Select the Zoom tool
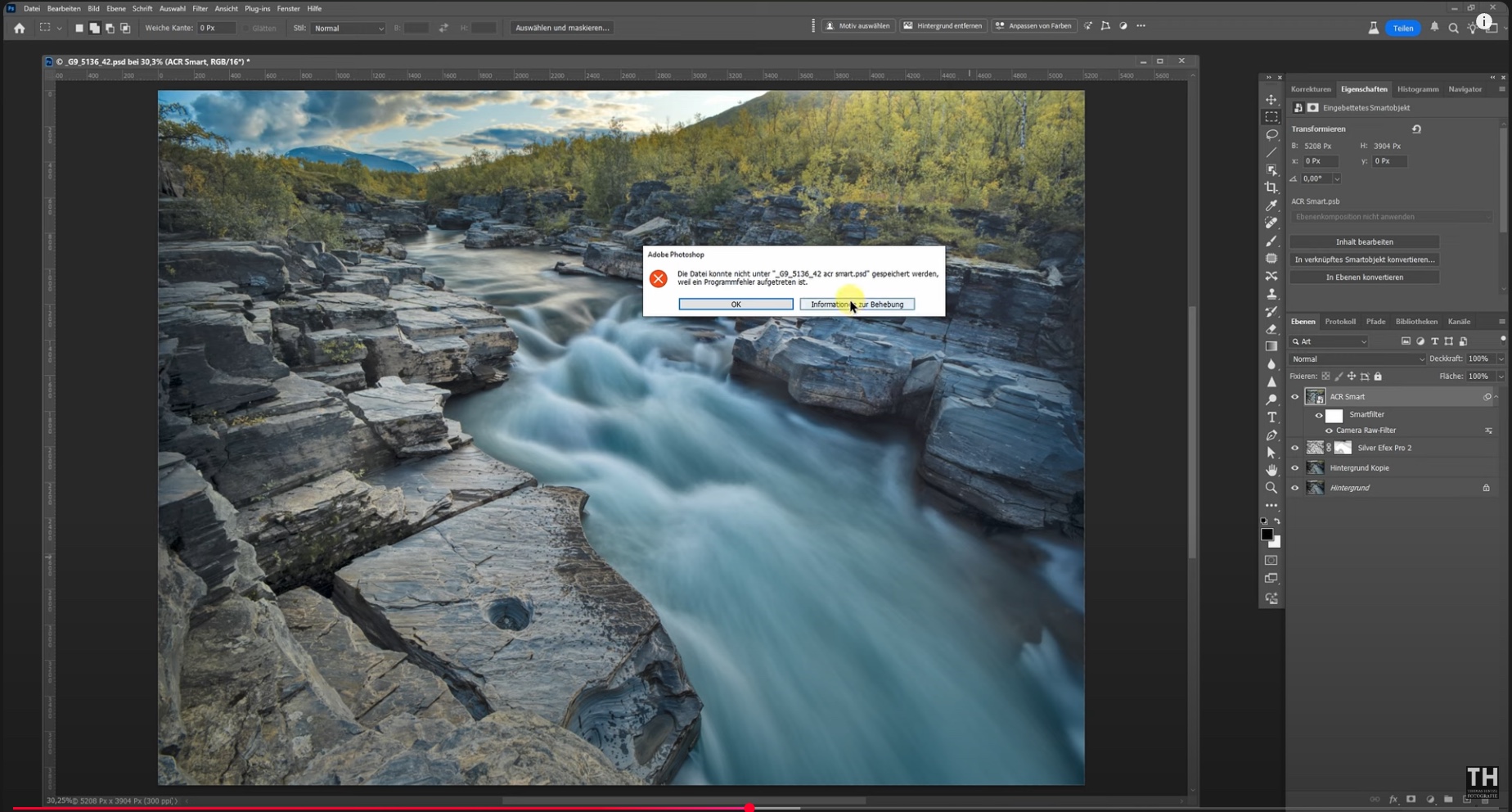The height and width of the screenshot is (812, 1512). coord(1271,488)
